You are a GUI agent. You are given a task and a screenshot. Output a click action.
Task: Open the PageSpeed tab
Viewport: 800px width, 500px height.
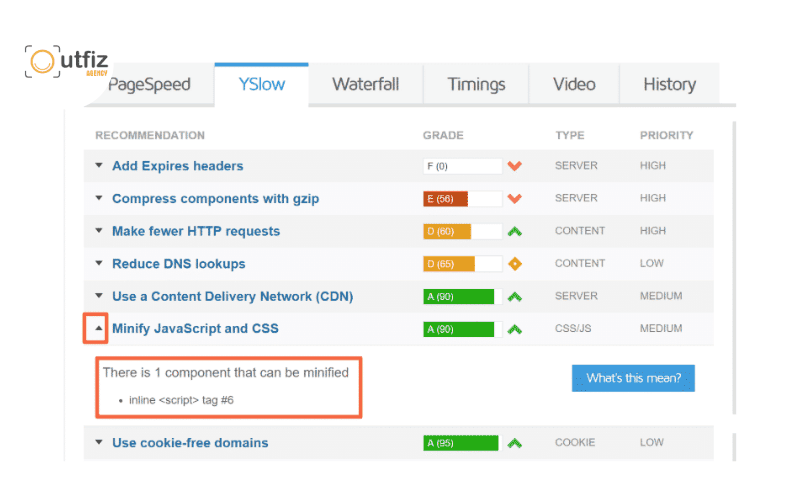pyautogui.click(x=149, y=84)
